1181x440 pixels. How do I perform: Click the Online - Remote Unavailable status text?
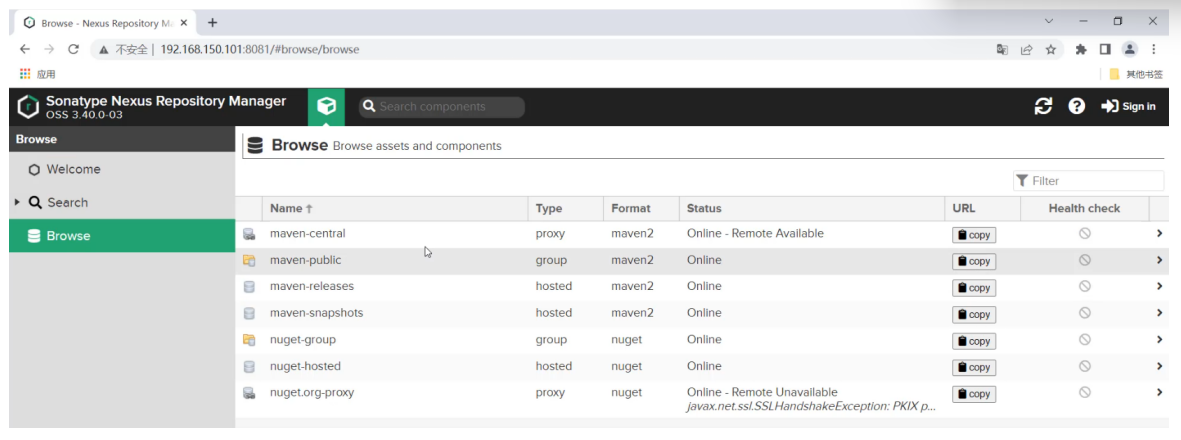[762, 393]
